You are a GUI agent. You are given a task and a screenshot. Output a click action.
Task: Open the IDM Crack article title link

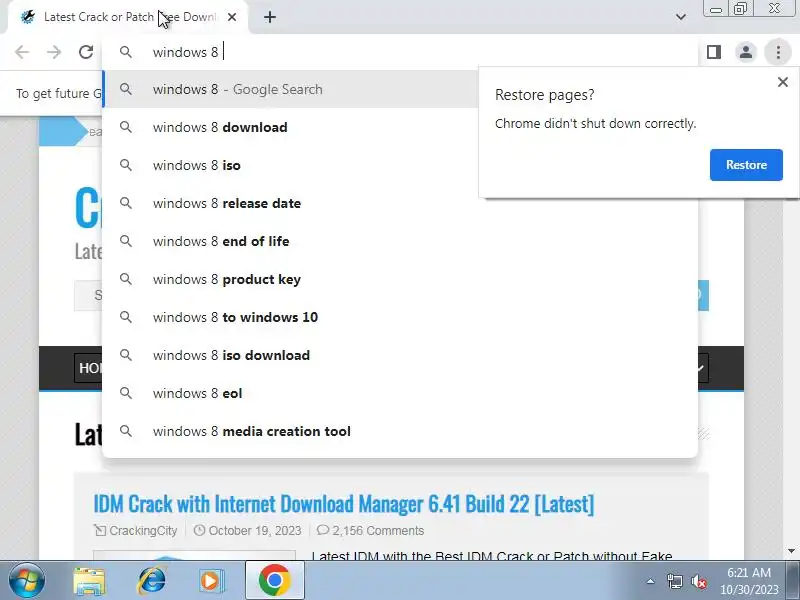344,504
